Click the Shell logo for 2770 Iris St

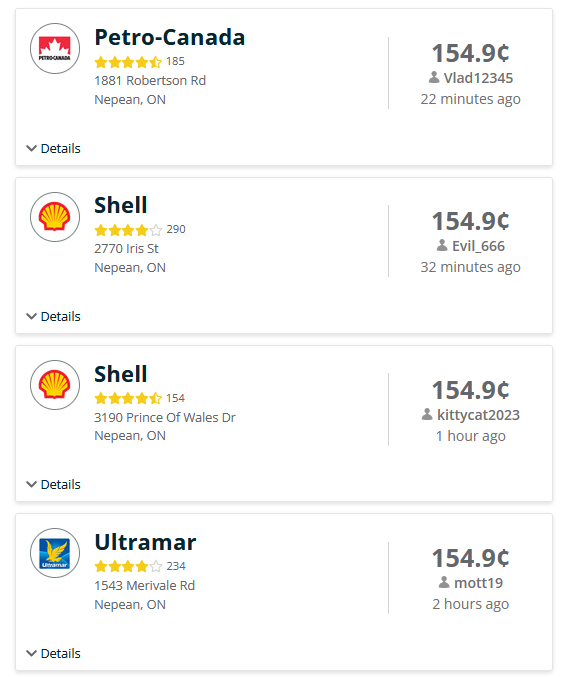55,217
